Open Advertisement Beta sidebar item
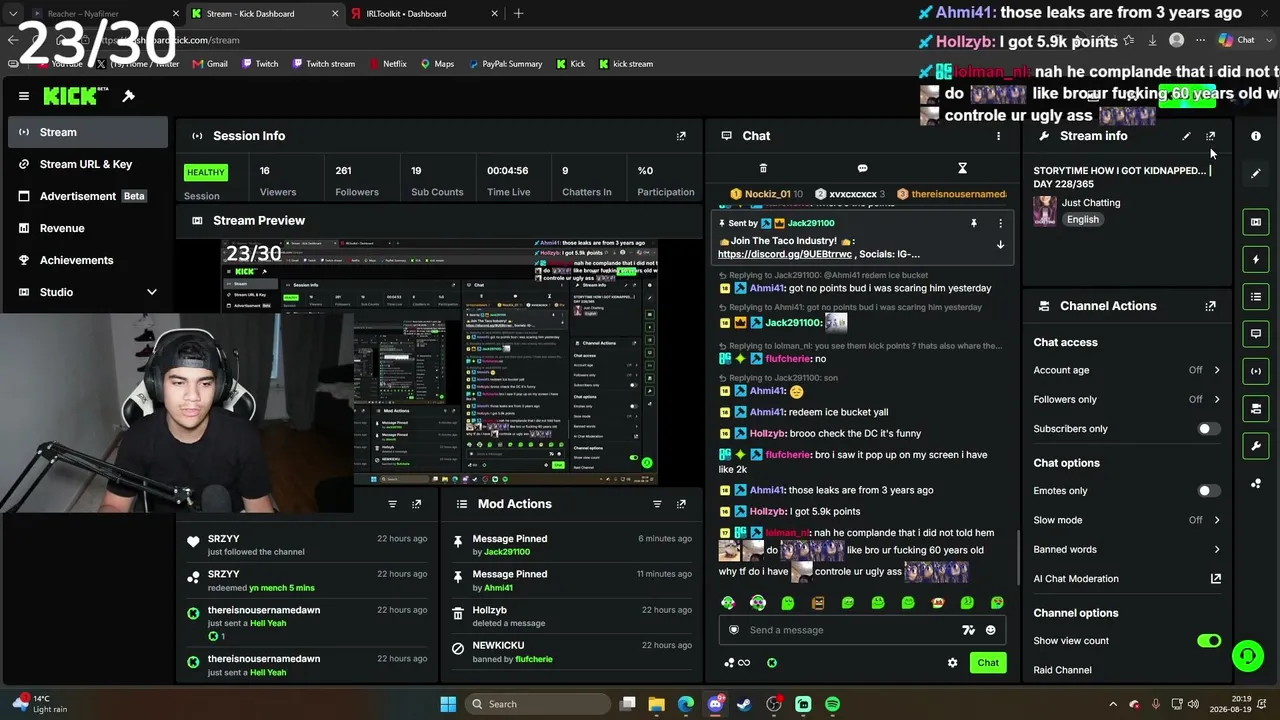1280x720 pixels. 88,196
